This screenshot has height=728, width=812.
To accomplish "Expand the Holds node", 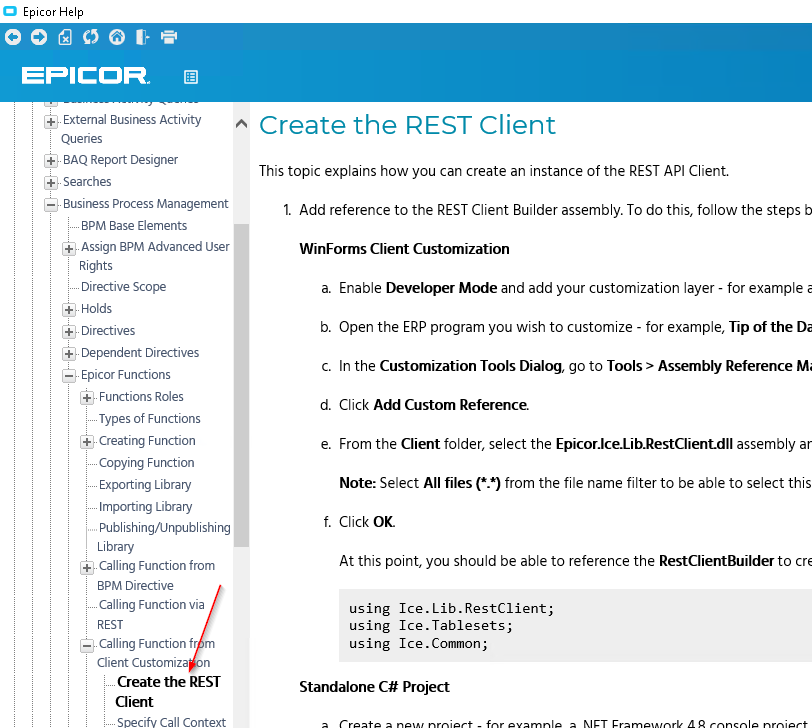I will [x=69, y=310].
